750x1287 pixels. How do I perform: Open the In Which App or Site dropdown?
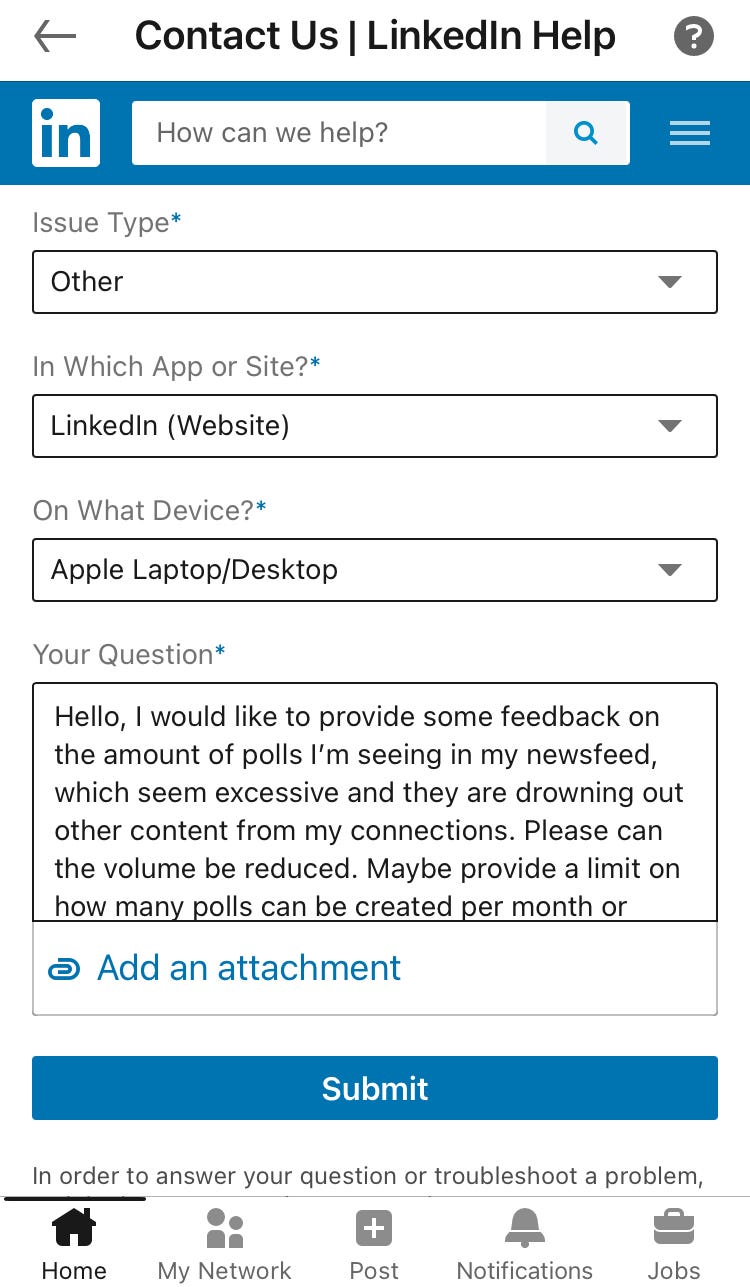click(375, 426)
